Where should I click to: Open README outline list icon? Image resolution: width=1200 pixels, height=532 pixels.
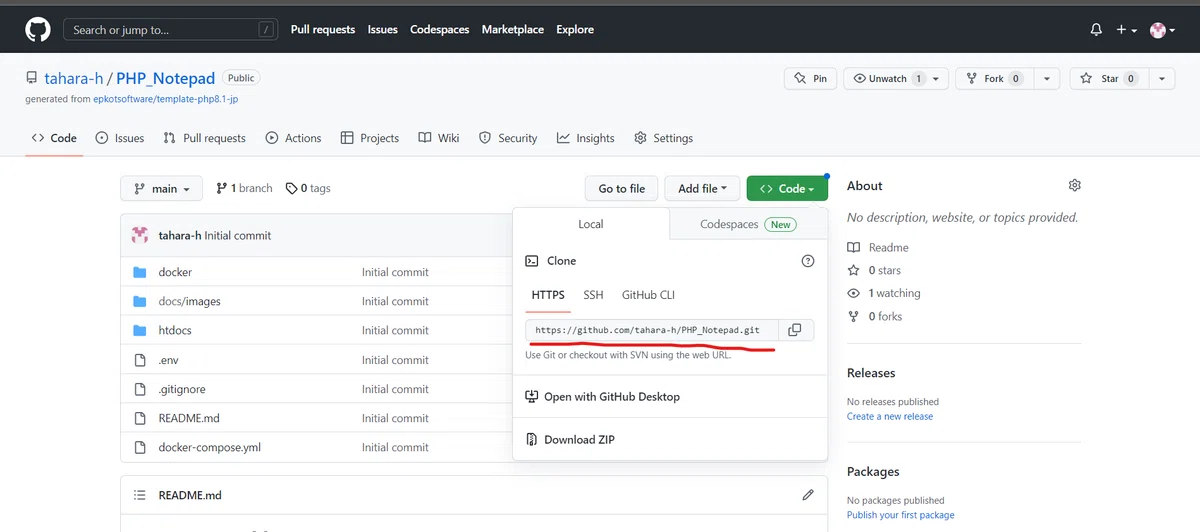click(140, 495)
